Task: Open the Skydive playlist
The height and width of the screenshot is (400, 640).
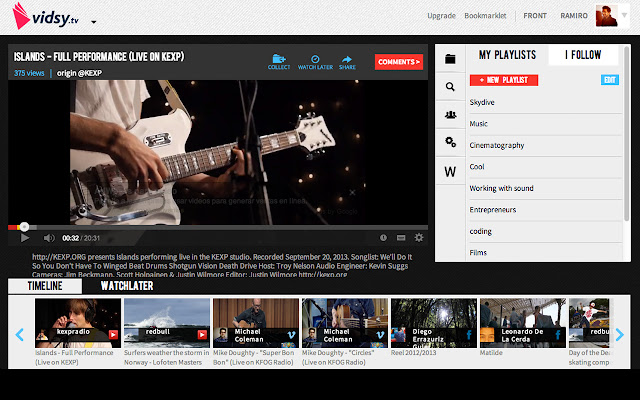Action: coord(545,102)
